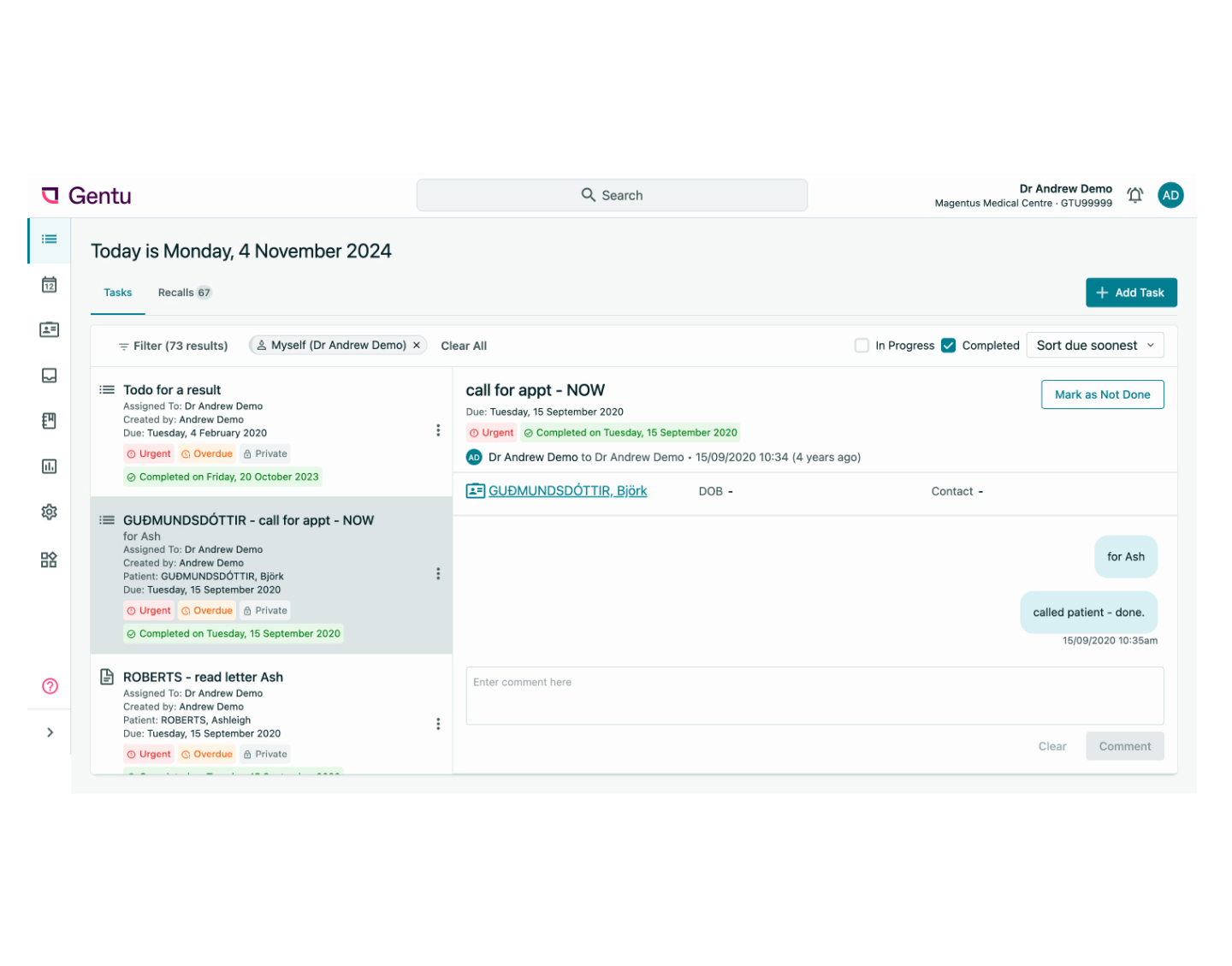The width and height of the screenshot is (1232, 966).
Task: Open the inbox tray icon in sidebar
Action: [50, 376]
